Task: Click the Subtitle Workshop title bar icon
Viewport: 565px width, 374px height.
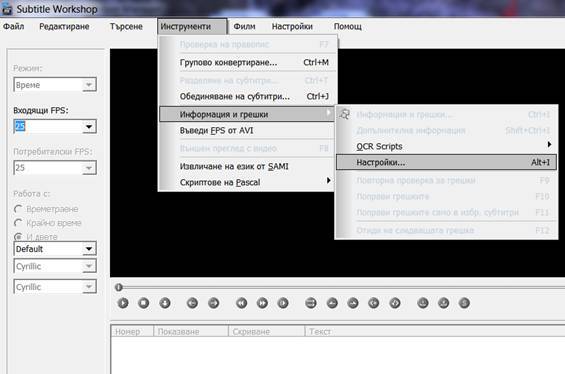Action: point(7,9)
